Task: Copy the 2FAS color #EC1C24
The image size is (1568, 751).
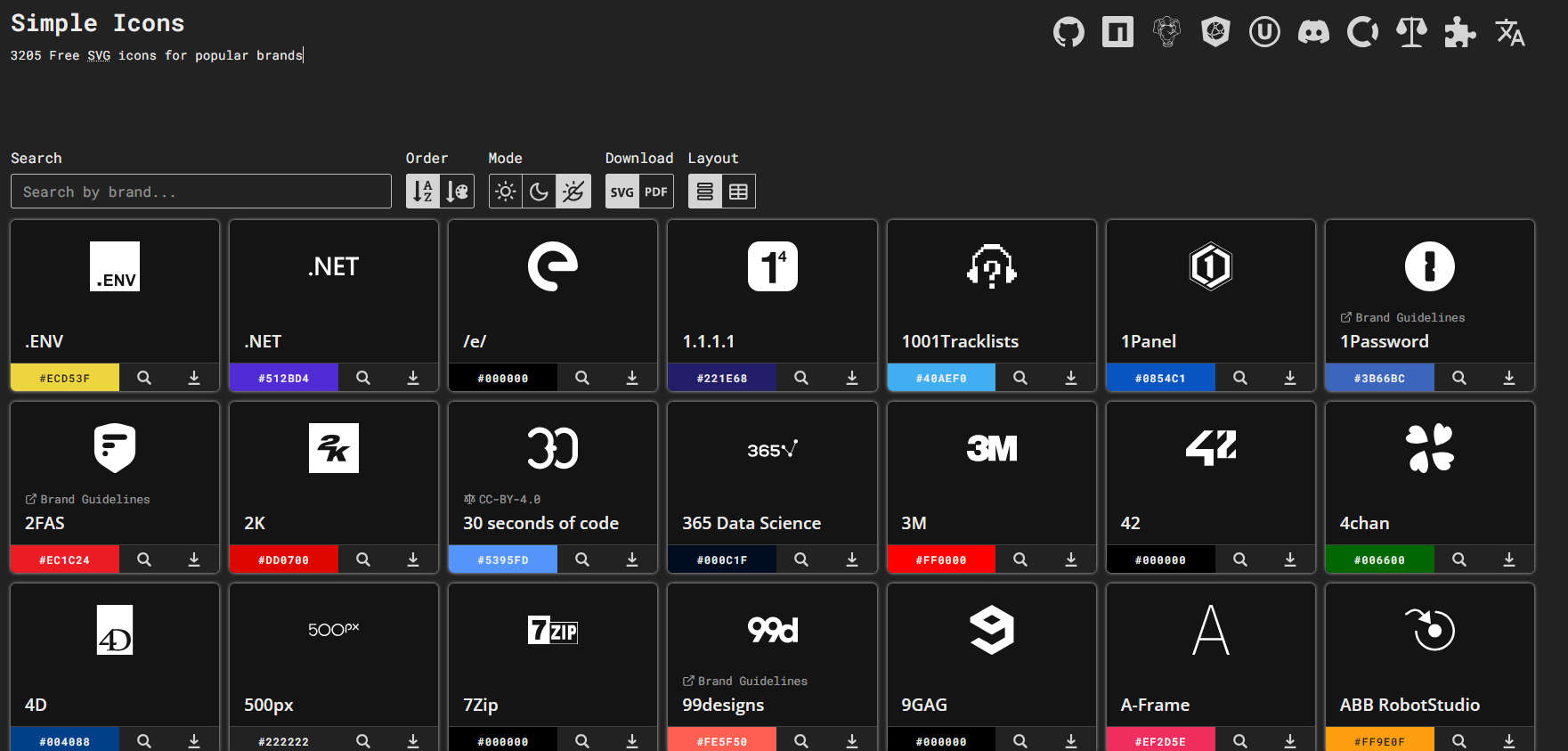Action: pyautogui.click(x=64, y=559)
